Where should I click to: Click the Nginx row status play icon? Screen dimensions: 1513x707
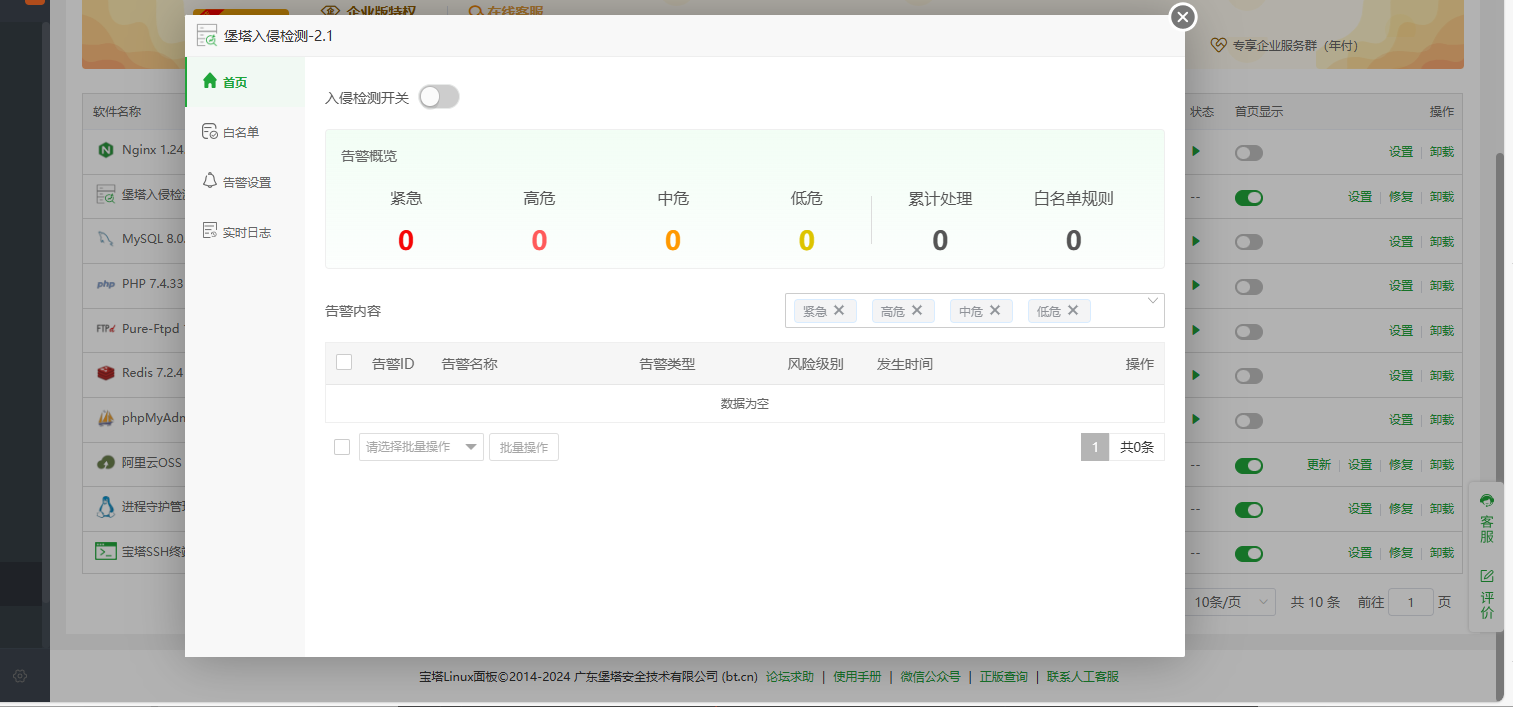click(1195, 152)
